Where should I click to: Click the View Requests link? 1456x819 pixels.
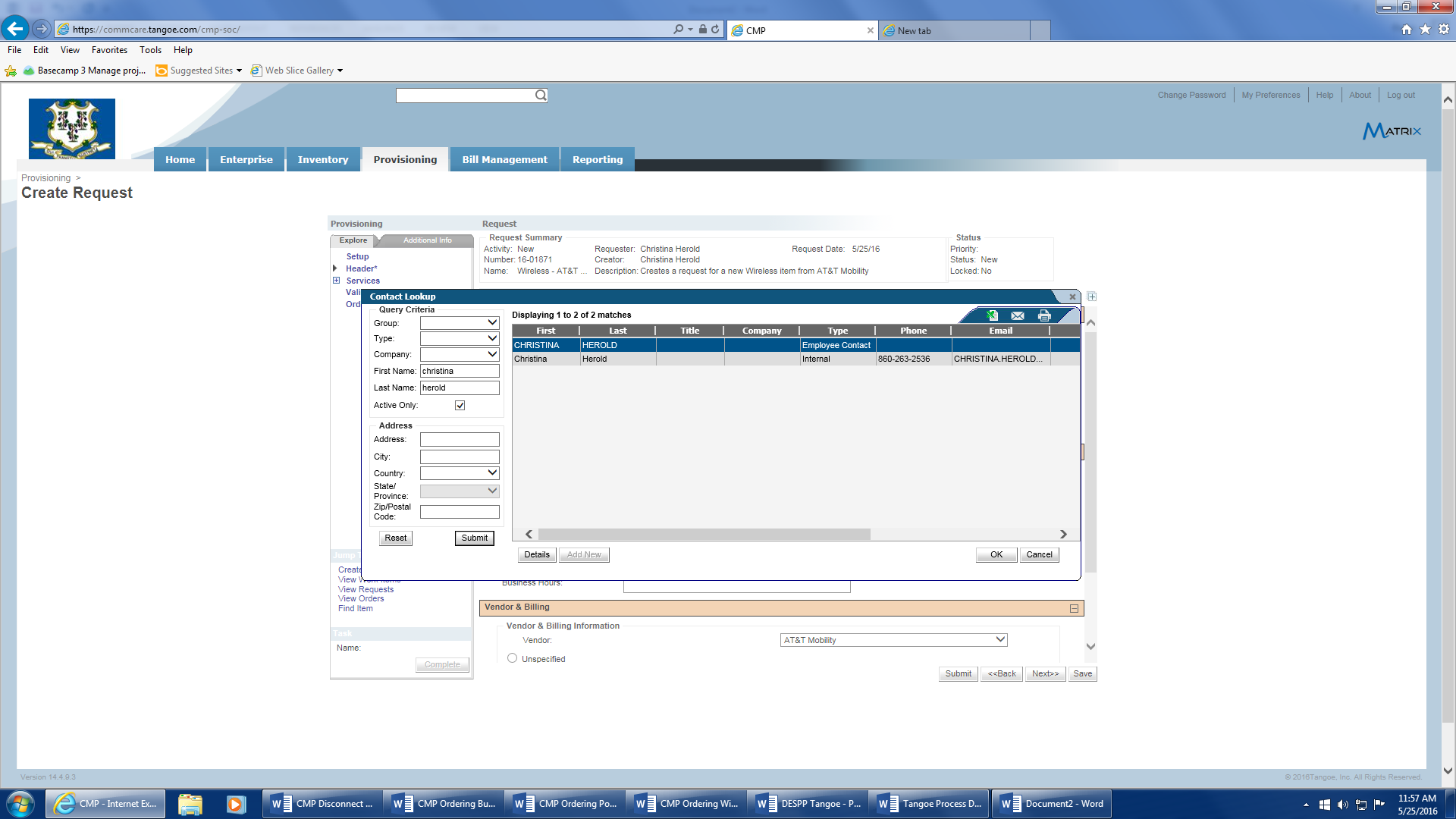tap(366, 589)
